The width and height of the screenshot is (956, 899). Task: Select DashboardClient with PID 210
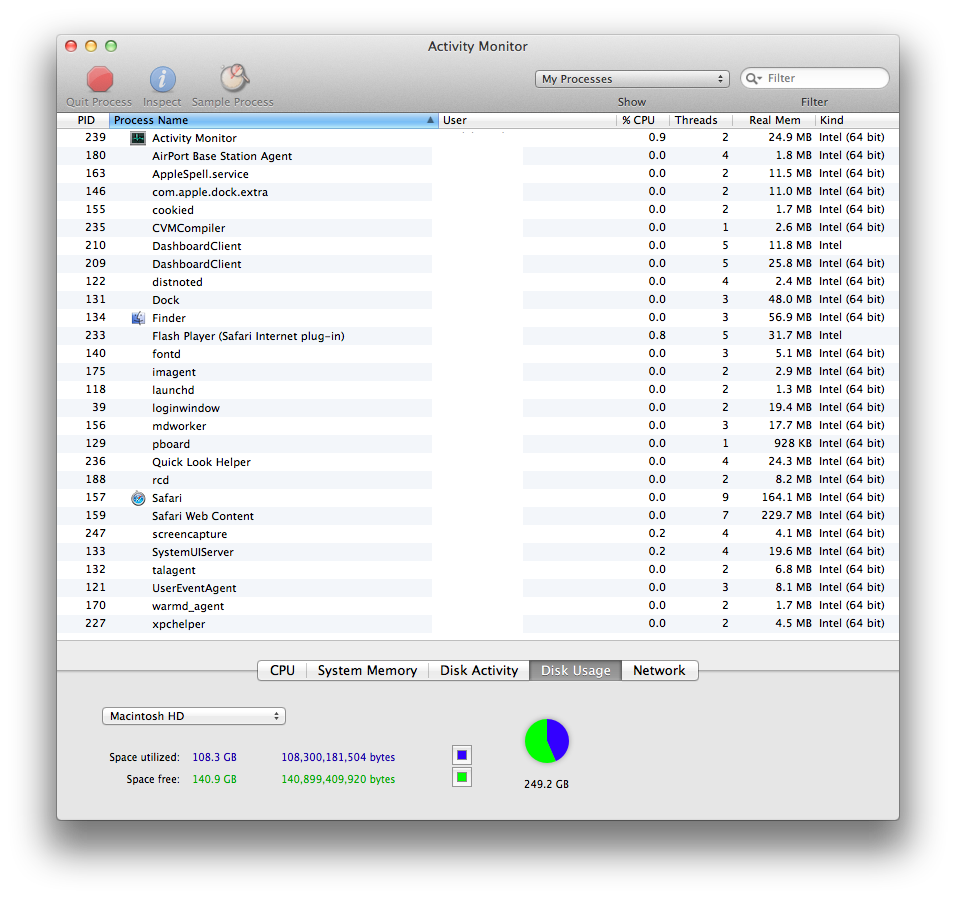(x=478, y=246)
